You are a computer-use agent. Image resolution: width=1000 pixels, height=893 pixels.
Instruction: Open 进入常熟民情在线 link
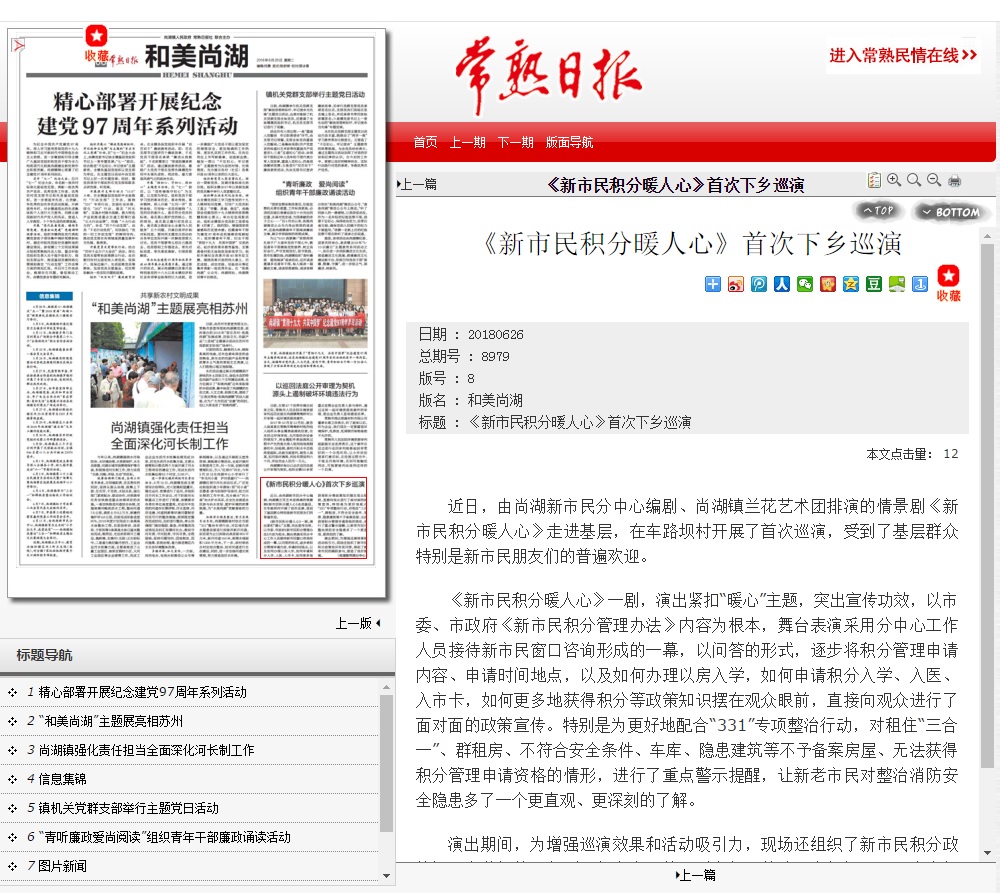[x=903, y=55]
